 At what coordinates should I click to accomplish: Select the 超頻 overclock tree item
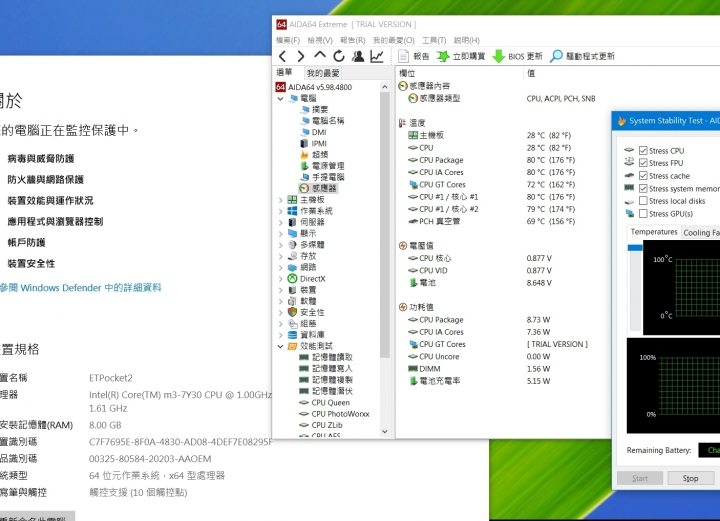coord(315,155)
